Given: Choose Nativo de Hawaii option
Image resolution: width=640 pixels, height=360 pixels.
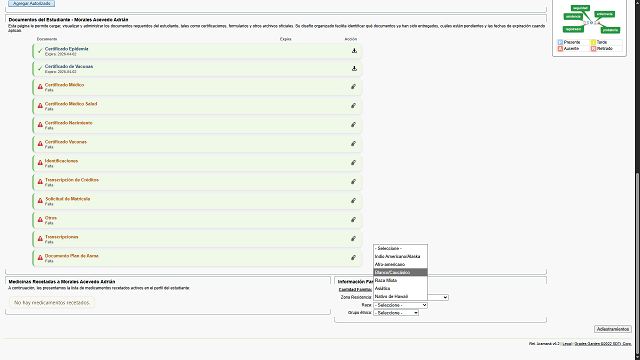Looking at the screenshot, I should 400,296.
